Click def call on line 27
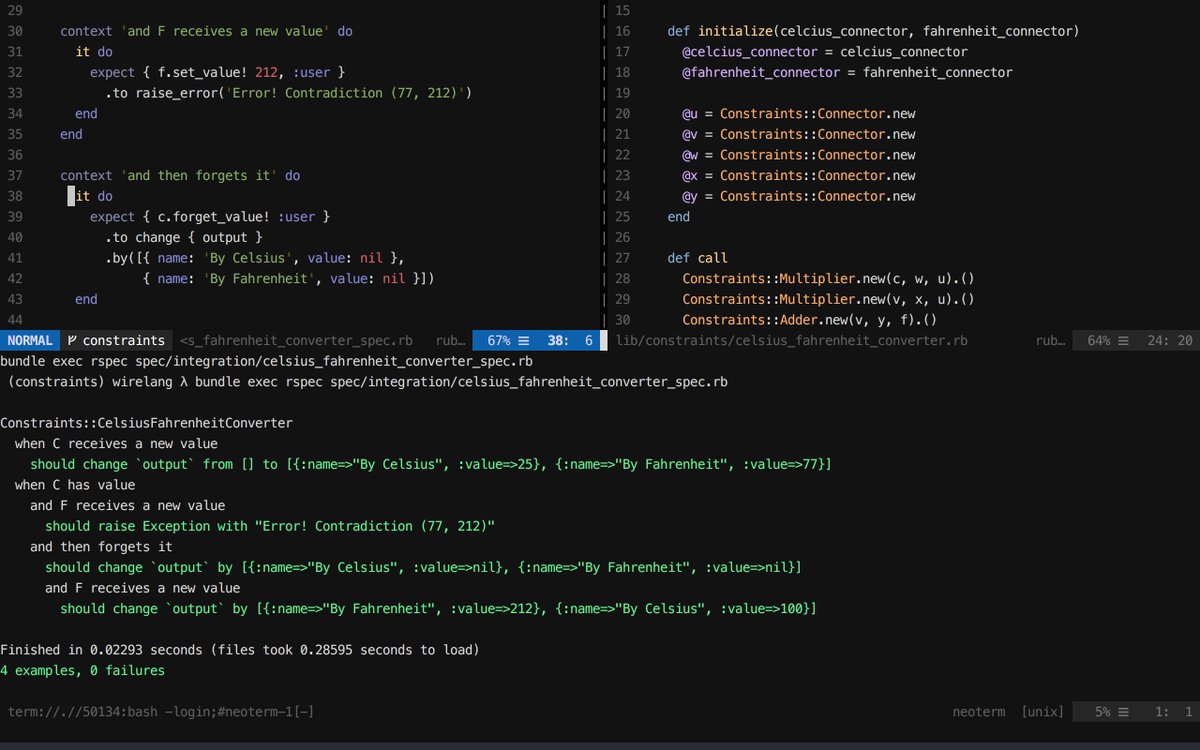 pos(697,258)
